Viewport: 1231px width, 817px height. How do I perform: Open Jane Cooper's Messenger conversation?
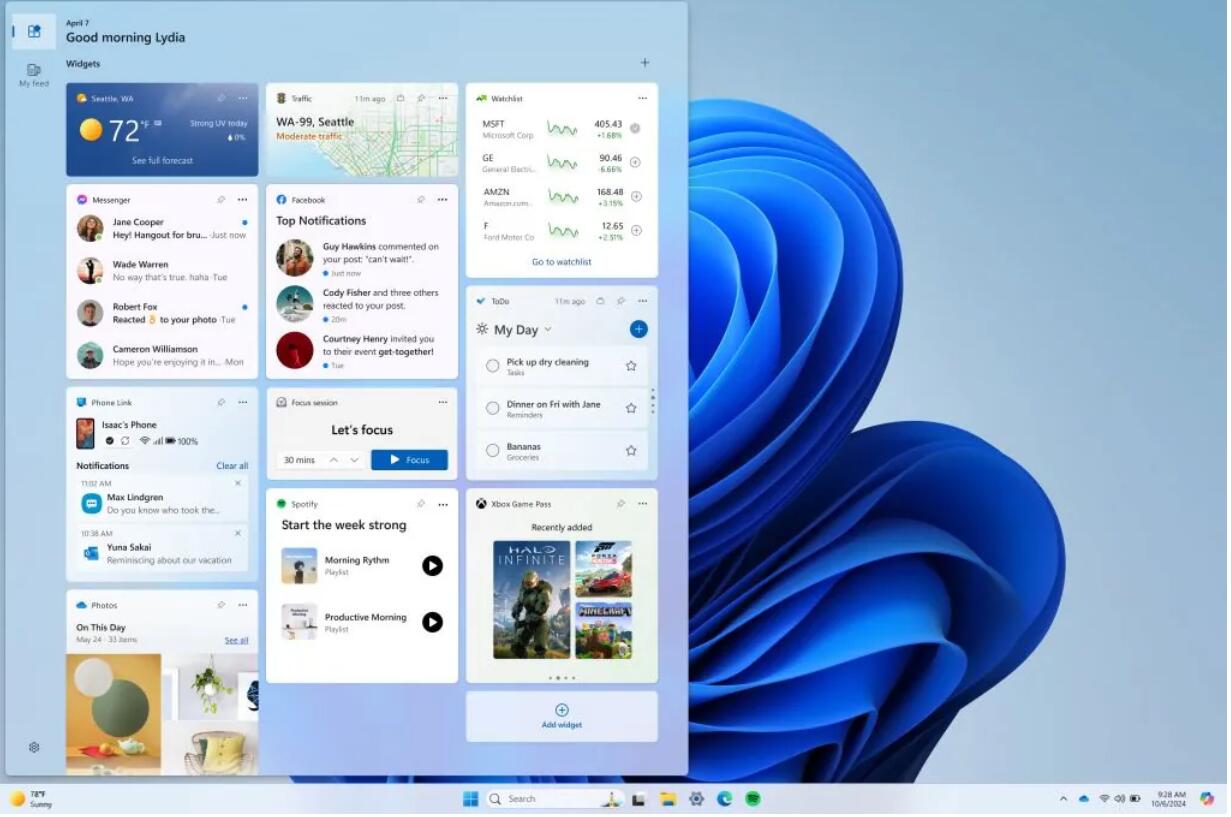[x=163, y=230]
